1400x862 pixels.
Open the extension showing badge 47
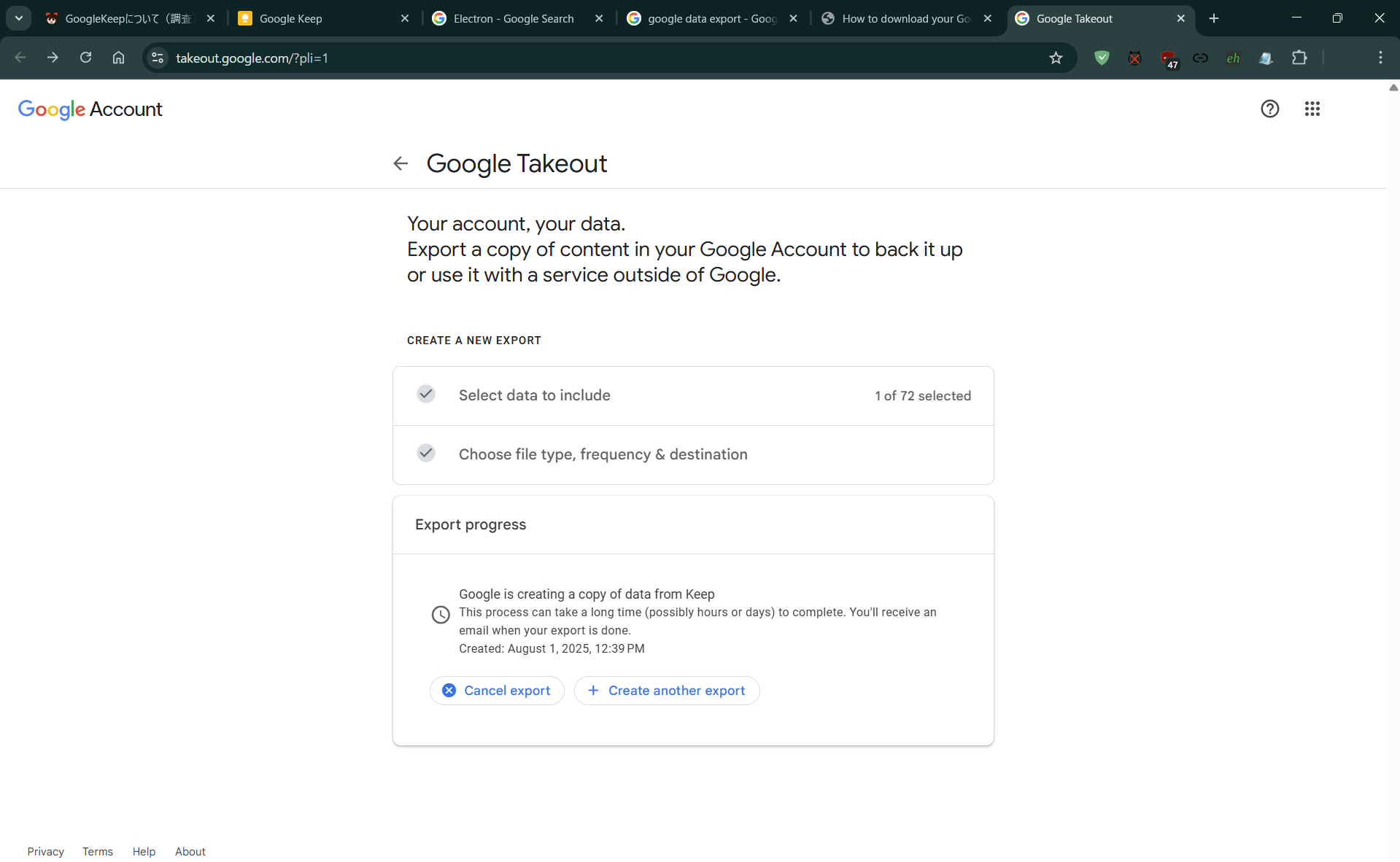1168,58
